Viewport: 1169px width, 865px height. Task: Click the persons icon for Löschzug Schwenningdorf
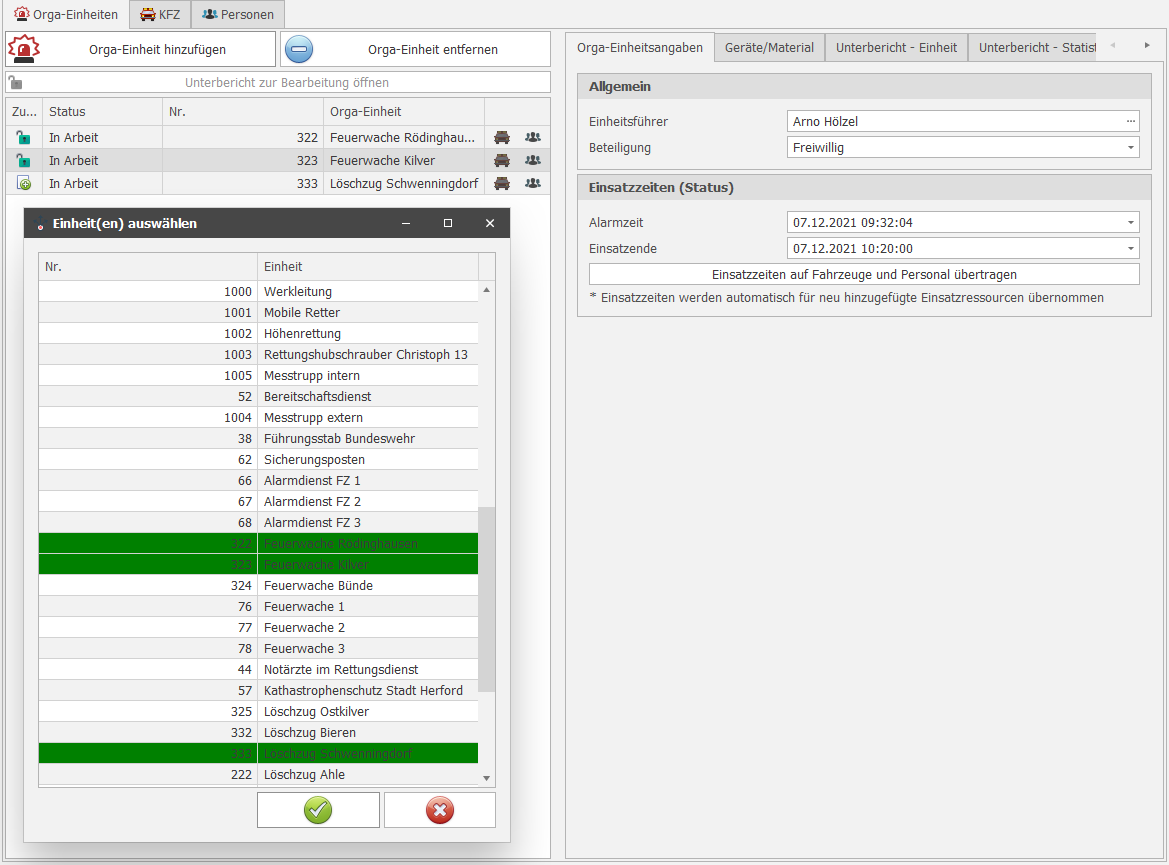coord(533,183)
